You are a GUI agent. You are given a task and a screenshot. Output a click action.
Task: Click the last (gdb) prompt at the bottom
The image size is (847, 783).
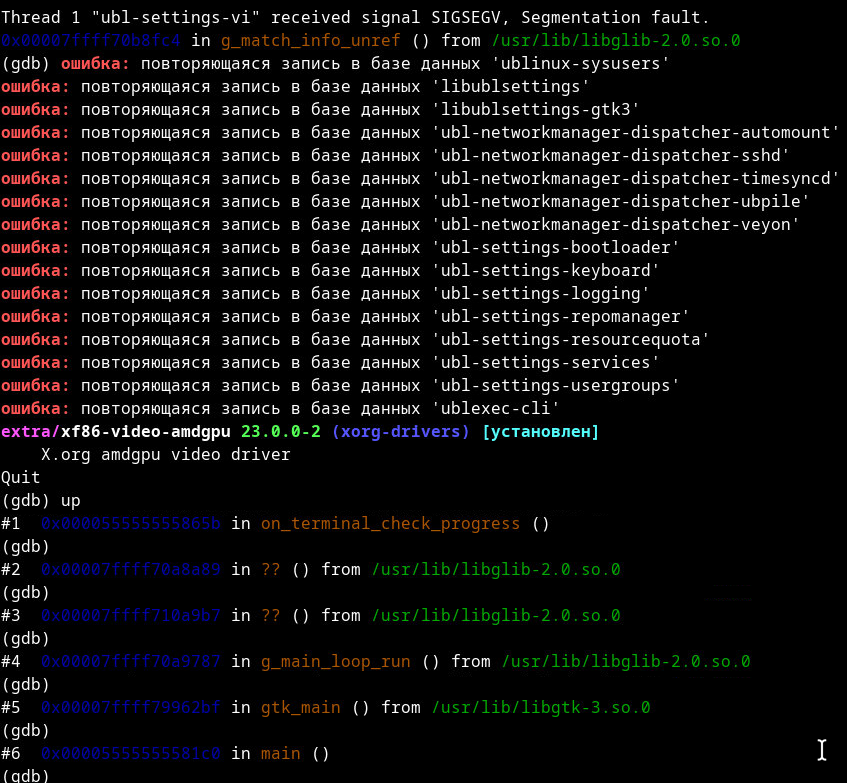pyautogui.click(x=25, y=776)
